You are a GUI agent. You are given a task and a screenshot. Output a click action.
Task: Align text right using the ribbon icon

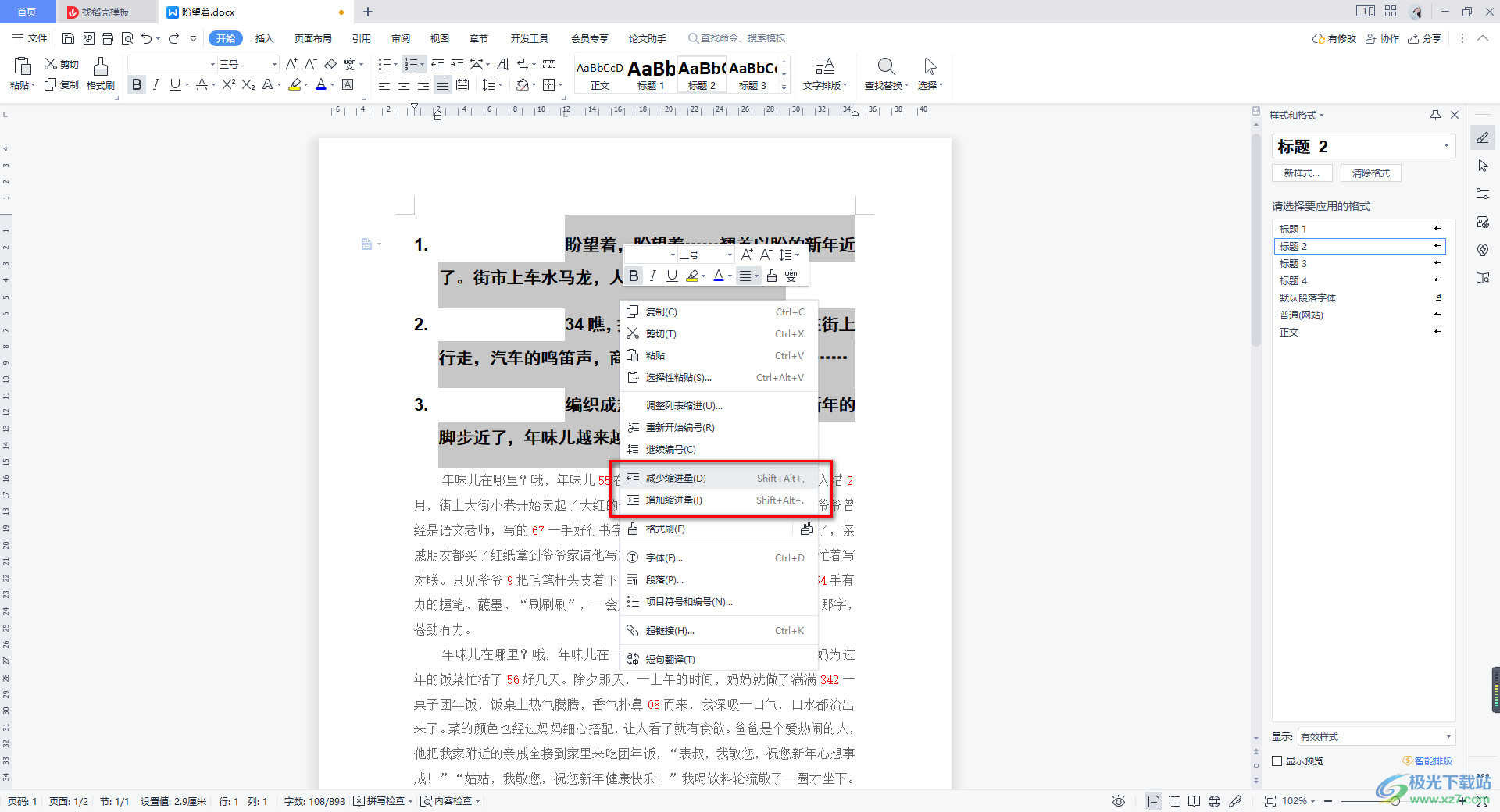tap(423, 84)
